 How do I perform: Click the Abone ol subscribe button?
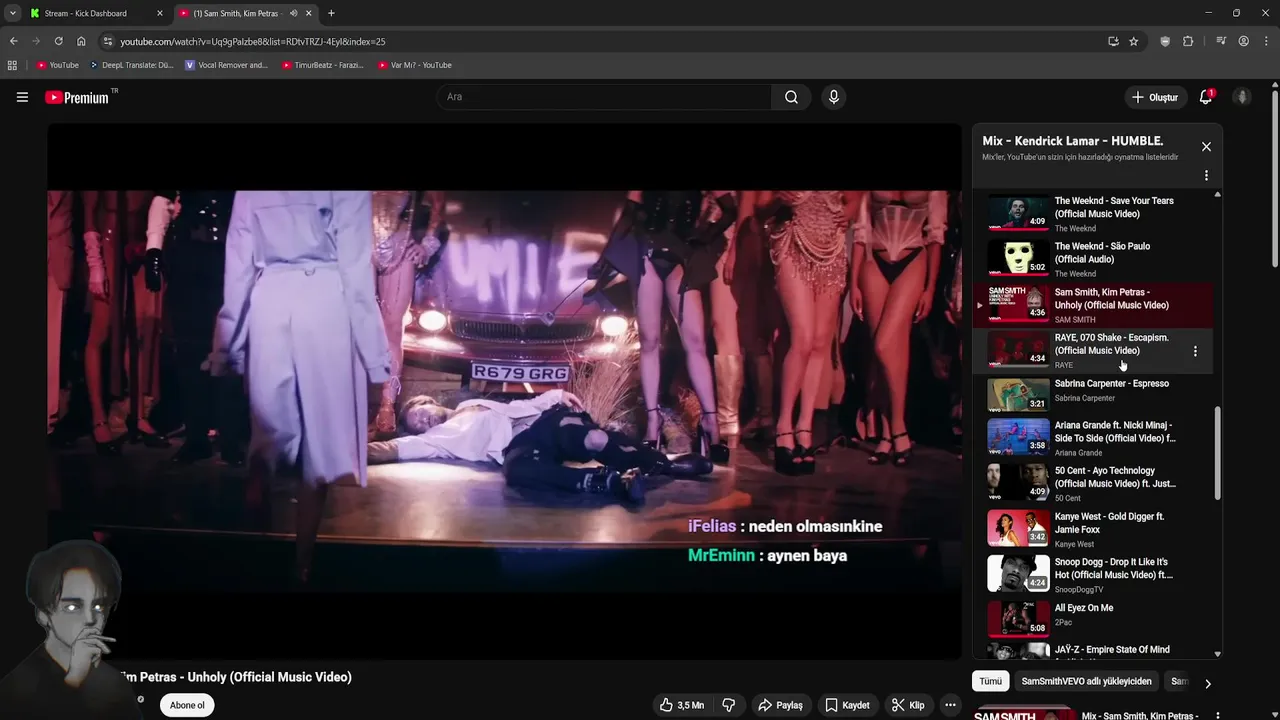pyautogui.click(x=187, y=705)
